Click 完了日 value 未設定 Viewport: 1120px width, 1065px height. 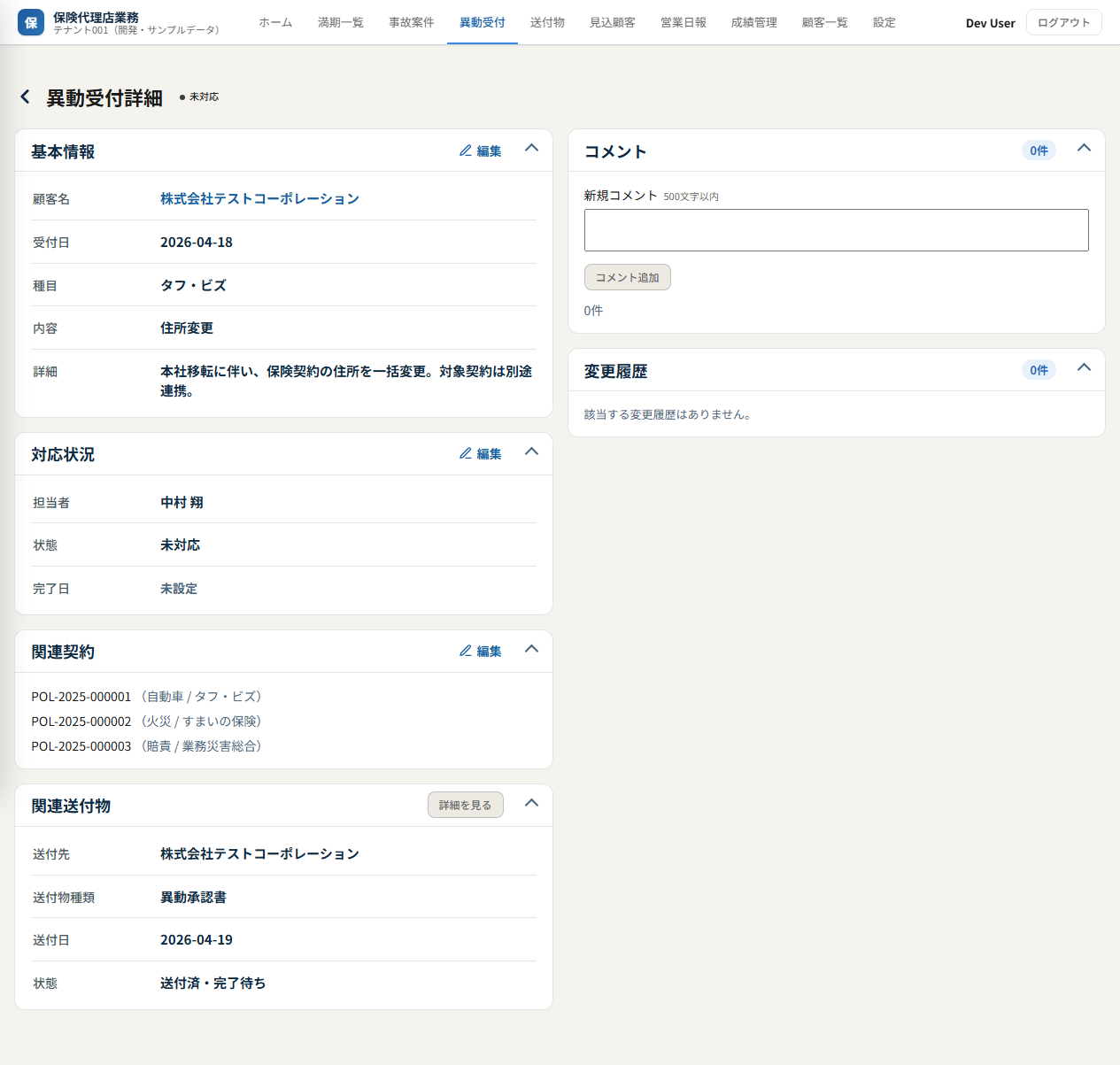(x=179, y=588)
